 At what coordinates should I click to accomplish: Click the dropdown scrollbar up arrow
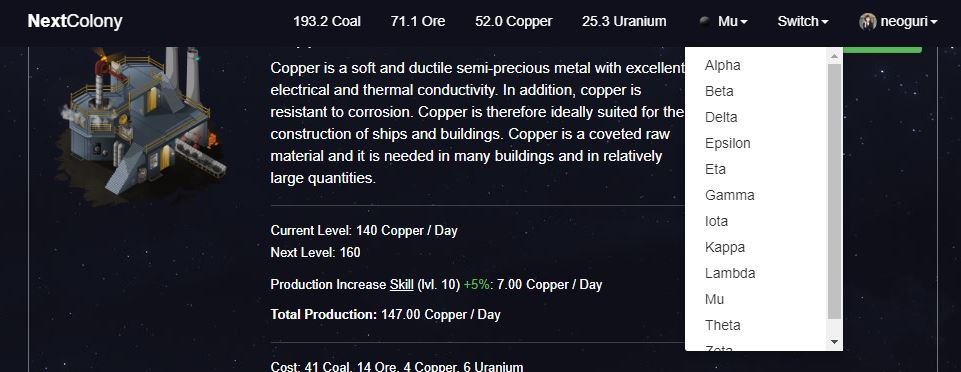834,56
